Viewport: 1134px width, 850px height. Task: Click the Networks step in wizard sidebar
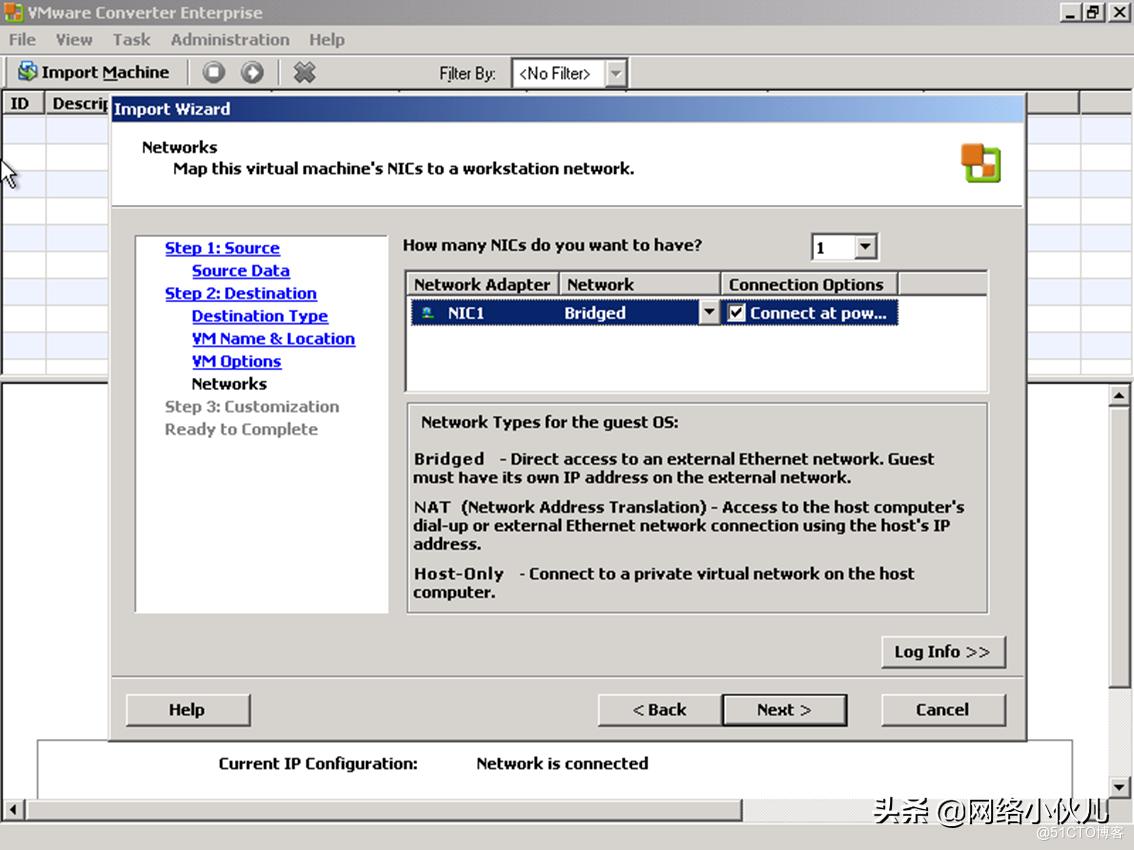click(229, 384)
